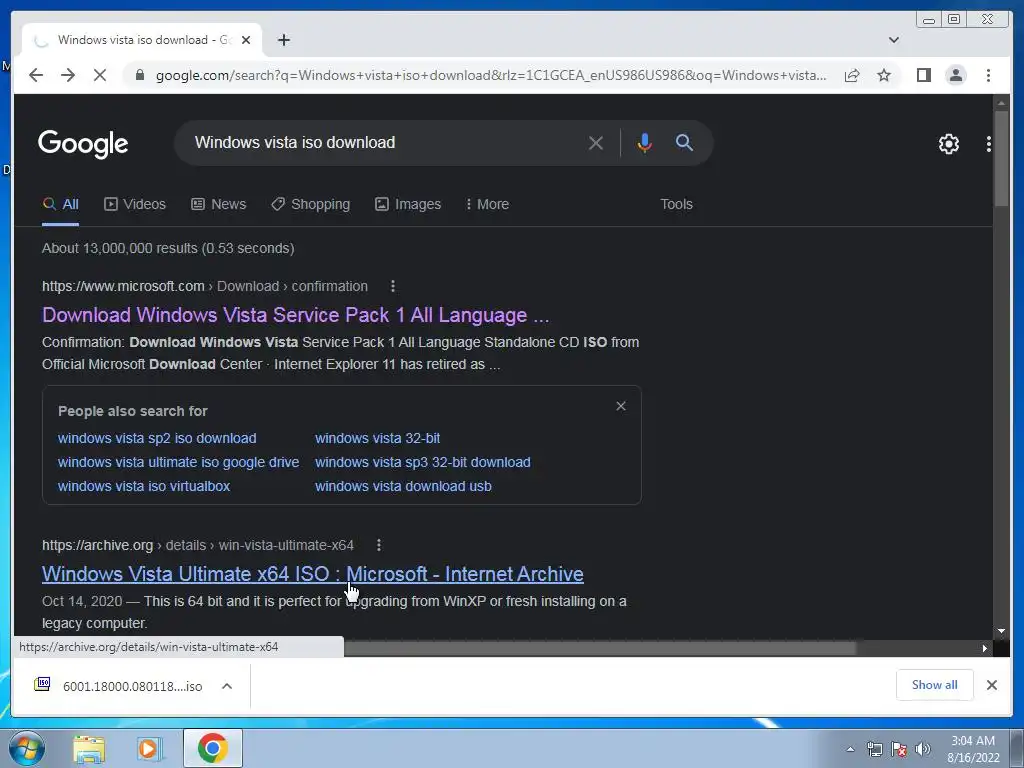
Task: Click horizontal scrollbar right arrow
Action: click(984, 648)
